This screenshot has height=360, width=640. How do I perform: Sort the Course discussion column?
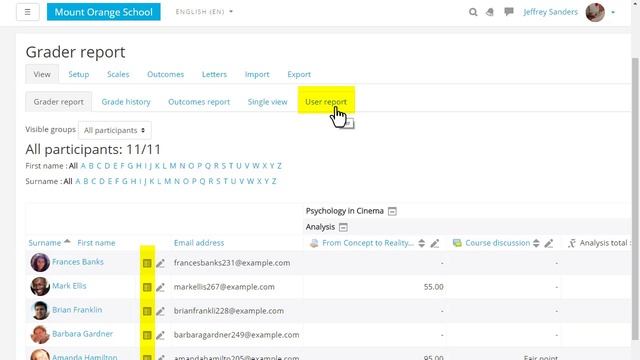pos(536,243)
